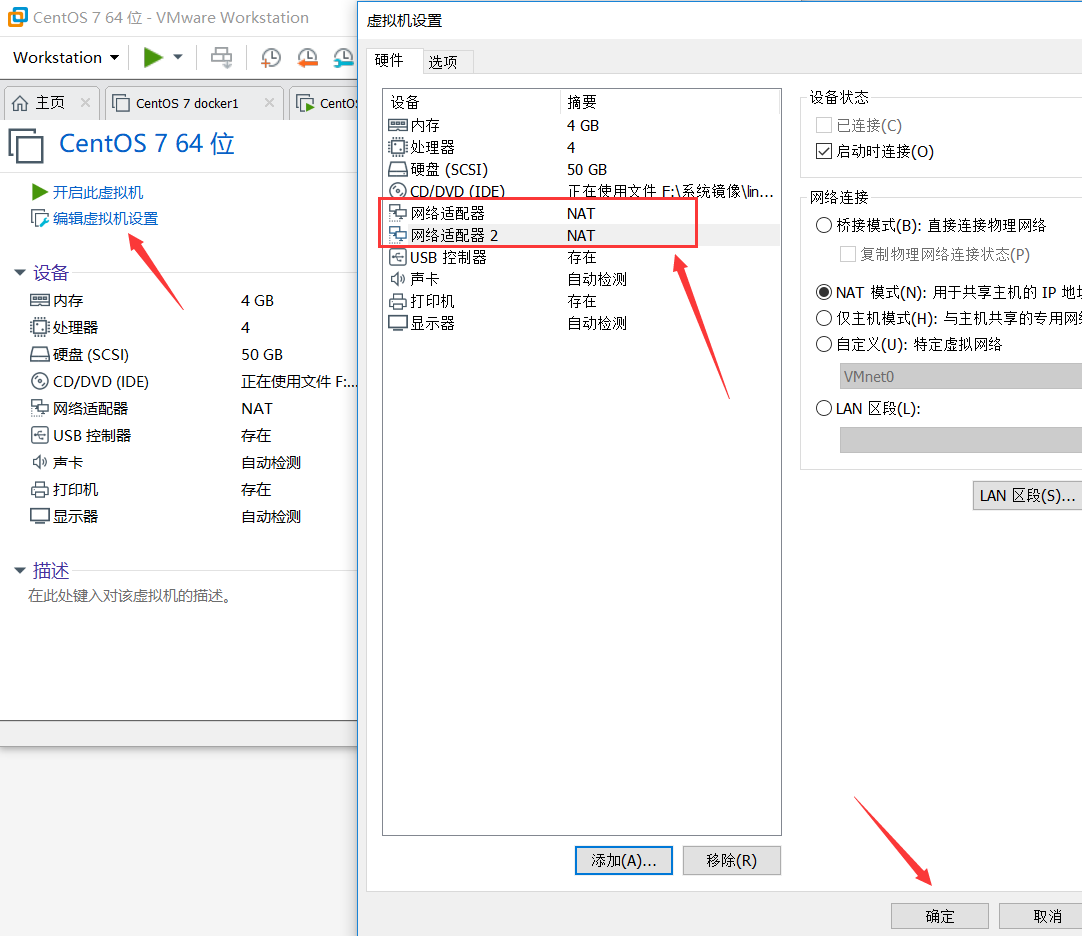Click Send Ctrl+Alt+Del toolbar icon
The image size is (1082, 936).
(222, 57)
